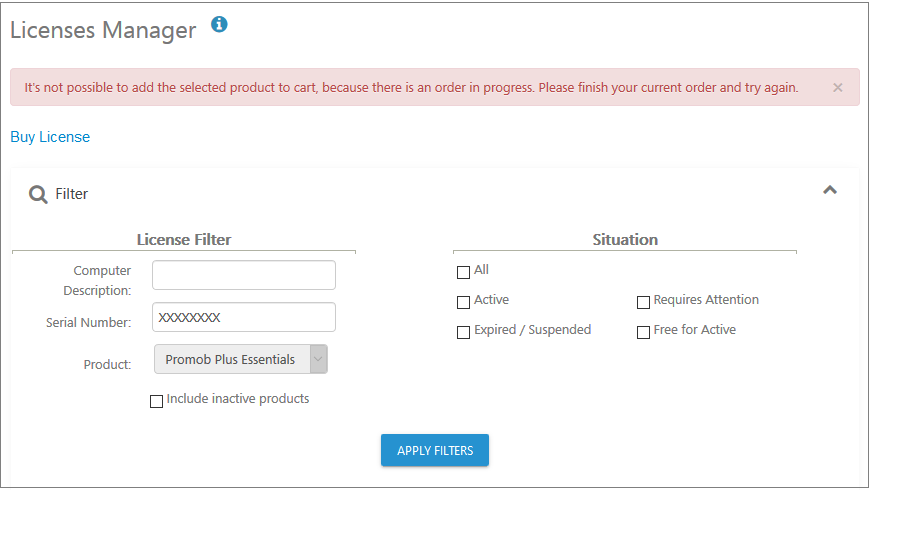Click the Filter header label

pyautogui.click(x=71, y=194)
